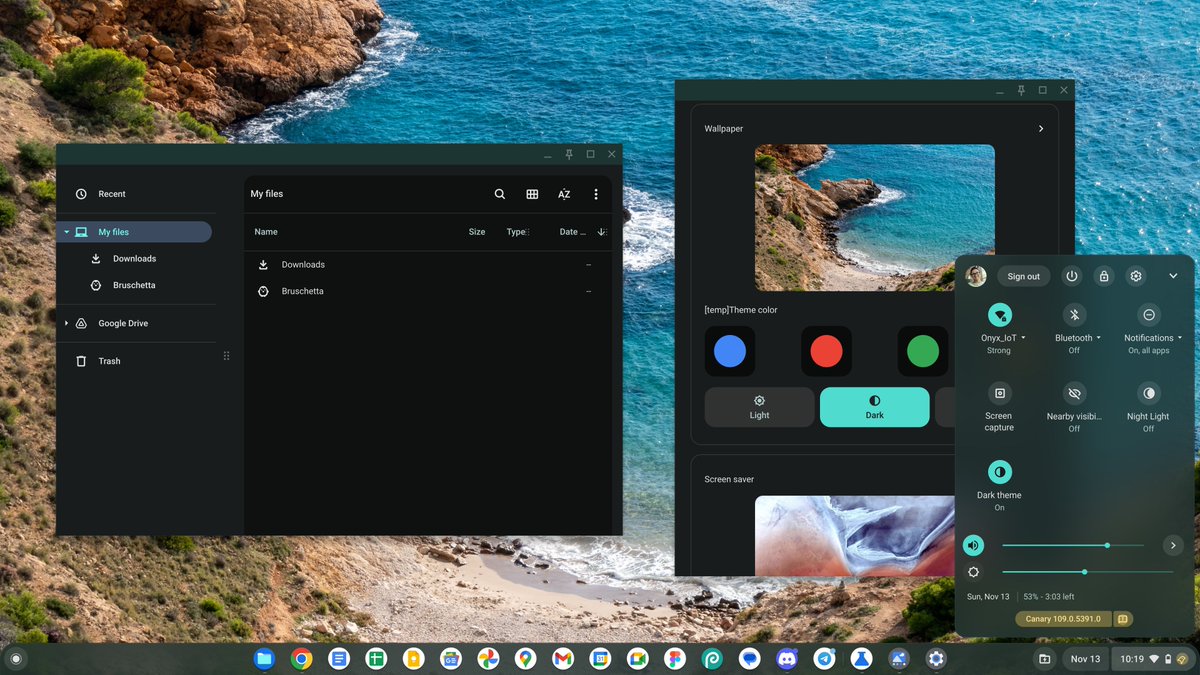Expand Google Drive in the Files sidebar
The height and width of the screenshot is (675, 1200).
[67, 323]
